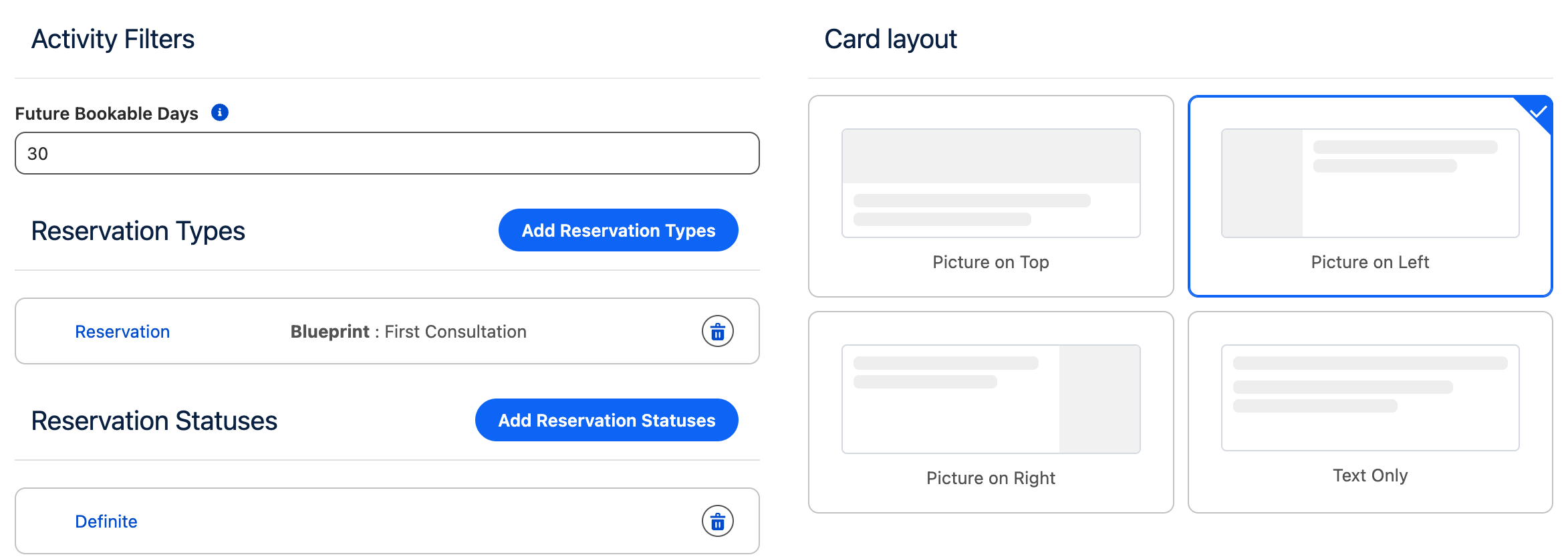Click the Reservation Types heading
This screenshot has height=559, width=1568.
[x=138, y=231]
